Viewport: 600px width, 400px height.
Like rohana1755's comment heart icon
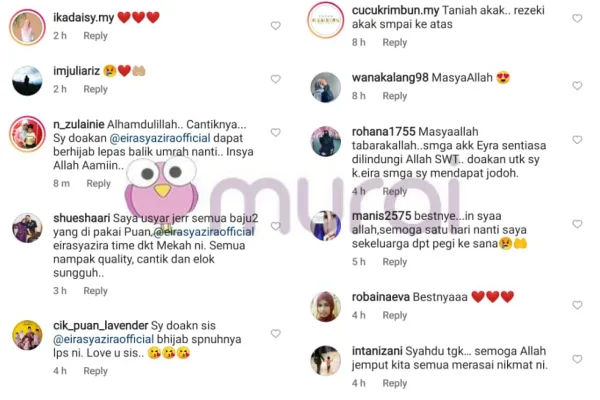(577, 140)
